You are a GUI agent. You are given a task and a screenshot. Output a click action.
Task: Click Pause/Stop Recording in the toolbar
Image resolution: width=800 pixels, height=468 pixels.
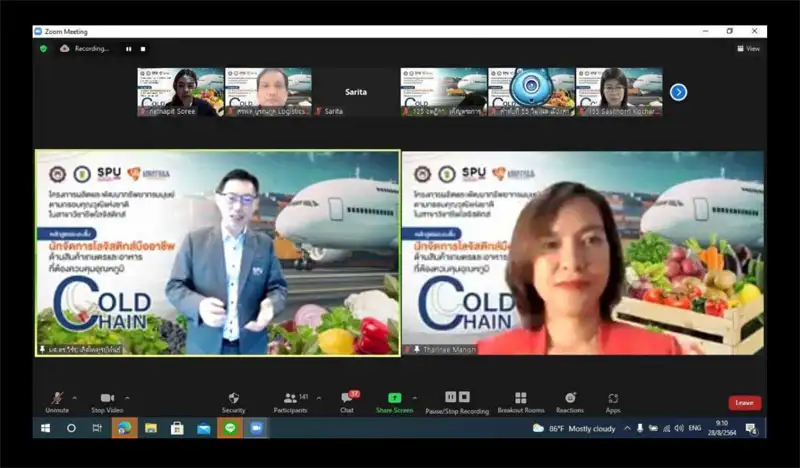(x=457, y=400)
